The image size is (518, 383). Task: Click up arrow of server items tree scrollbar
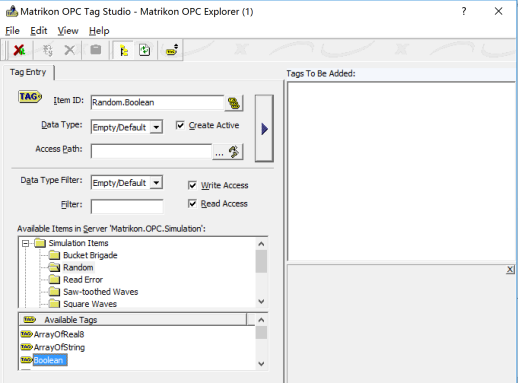coord(261,244)
